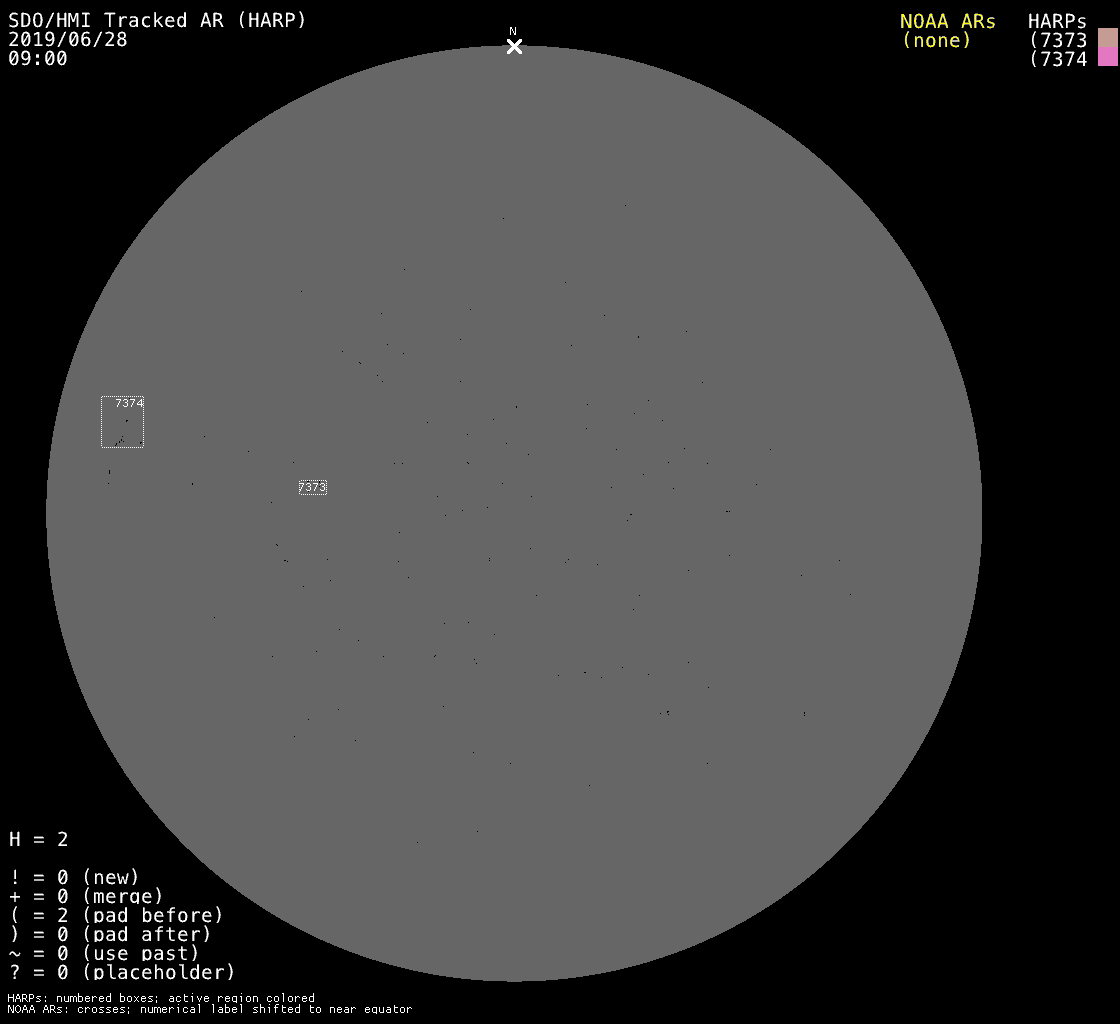Click the 2019/06/28 date text
The width and height of the screenshot is (1120, 1024).
point(68,40)
